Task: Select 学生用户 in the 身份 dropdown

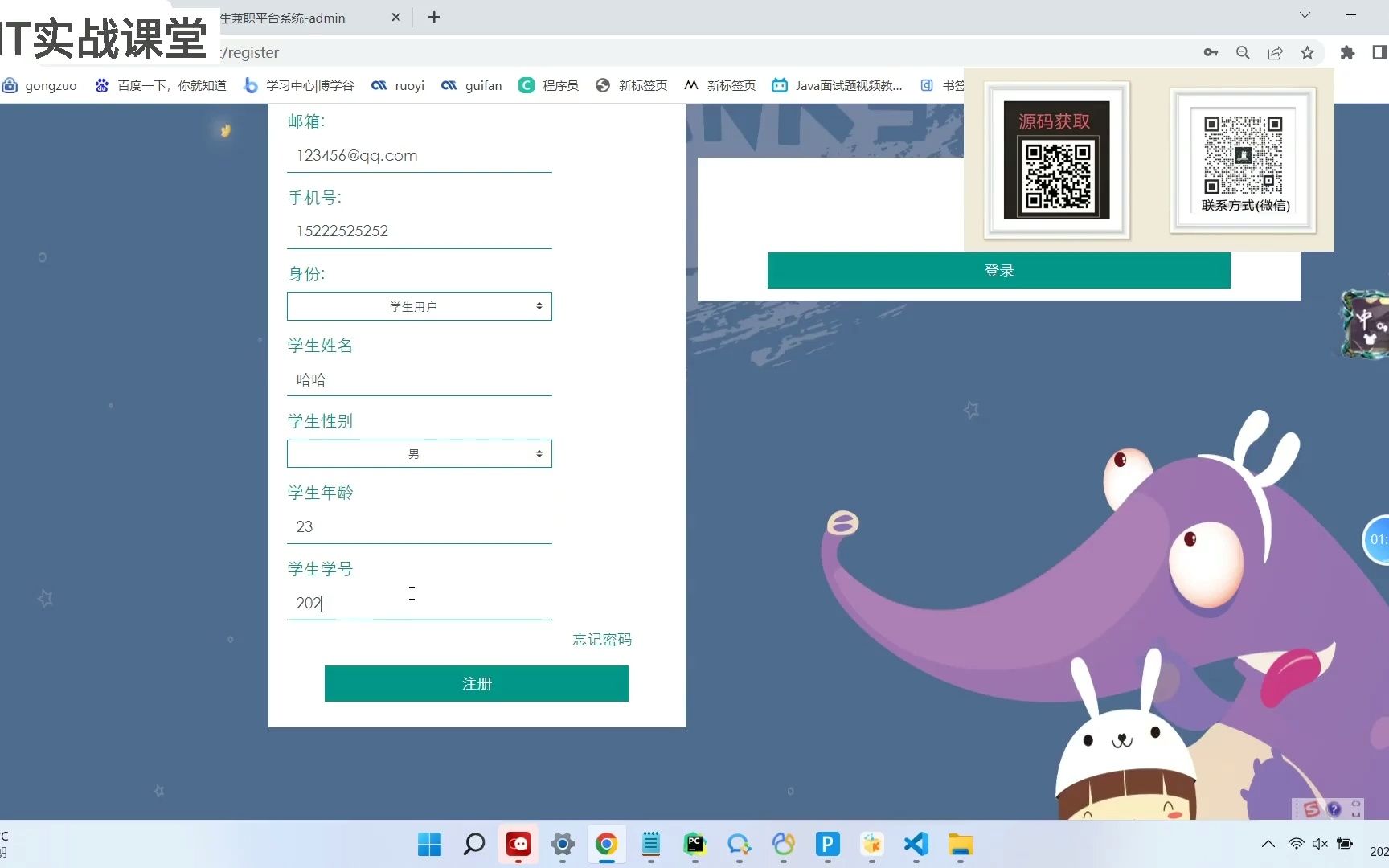Action: pos(418,306)
